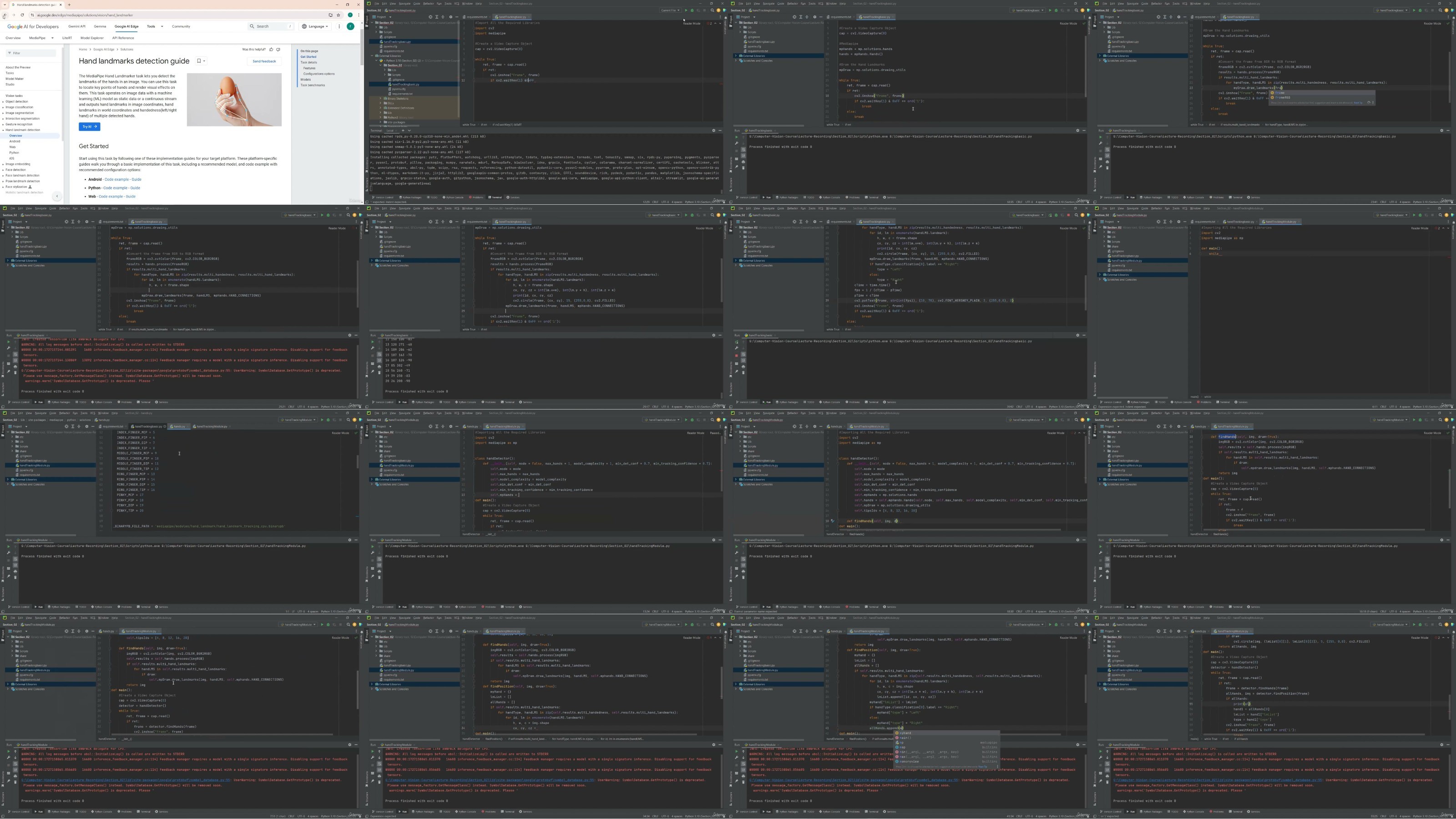Open a new browser tab with the plus icon
1456x819 pixels.
pos(69,5)
